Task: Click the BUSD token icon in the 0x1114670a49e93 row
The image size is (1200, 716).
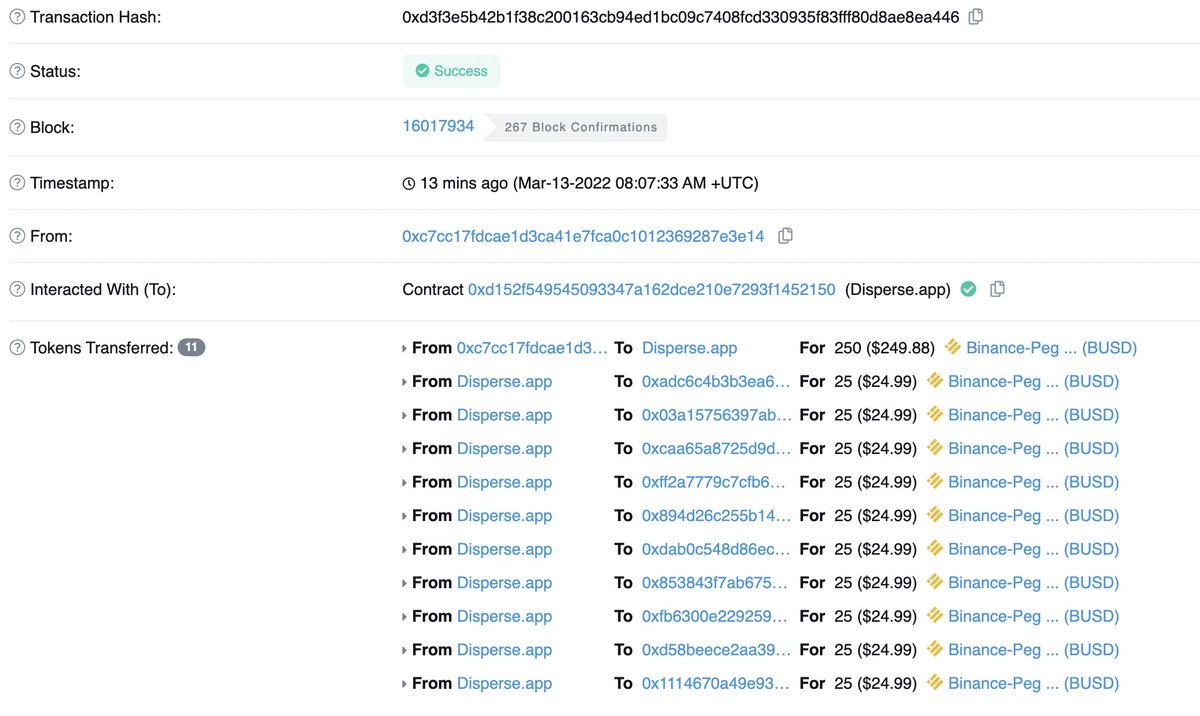Action: (935, 683)
